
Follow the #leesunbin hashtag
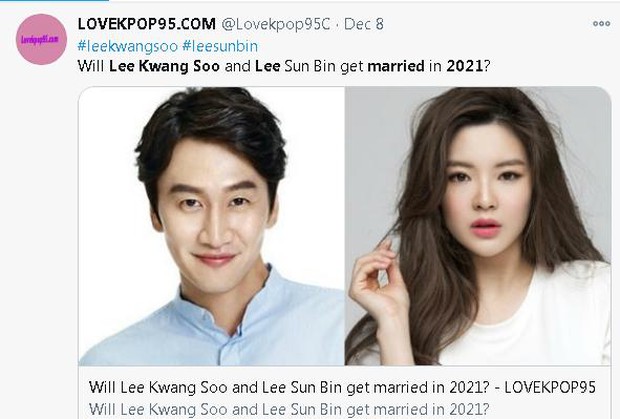point(220,46)
